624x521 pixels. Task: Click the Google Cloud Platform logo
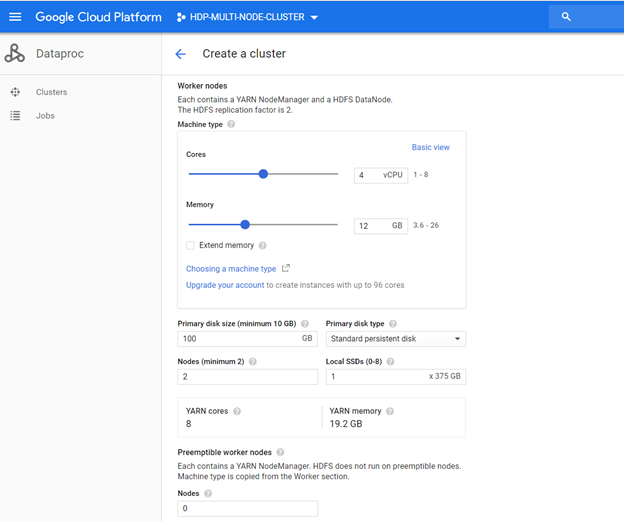coord(98,17)
